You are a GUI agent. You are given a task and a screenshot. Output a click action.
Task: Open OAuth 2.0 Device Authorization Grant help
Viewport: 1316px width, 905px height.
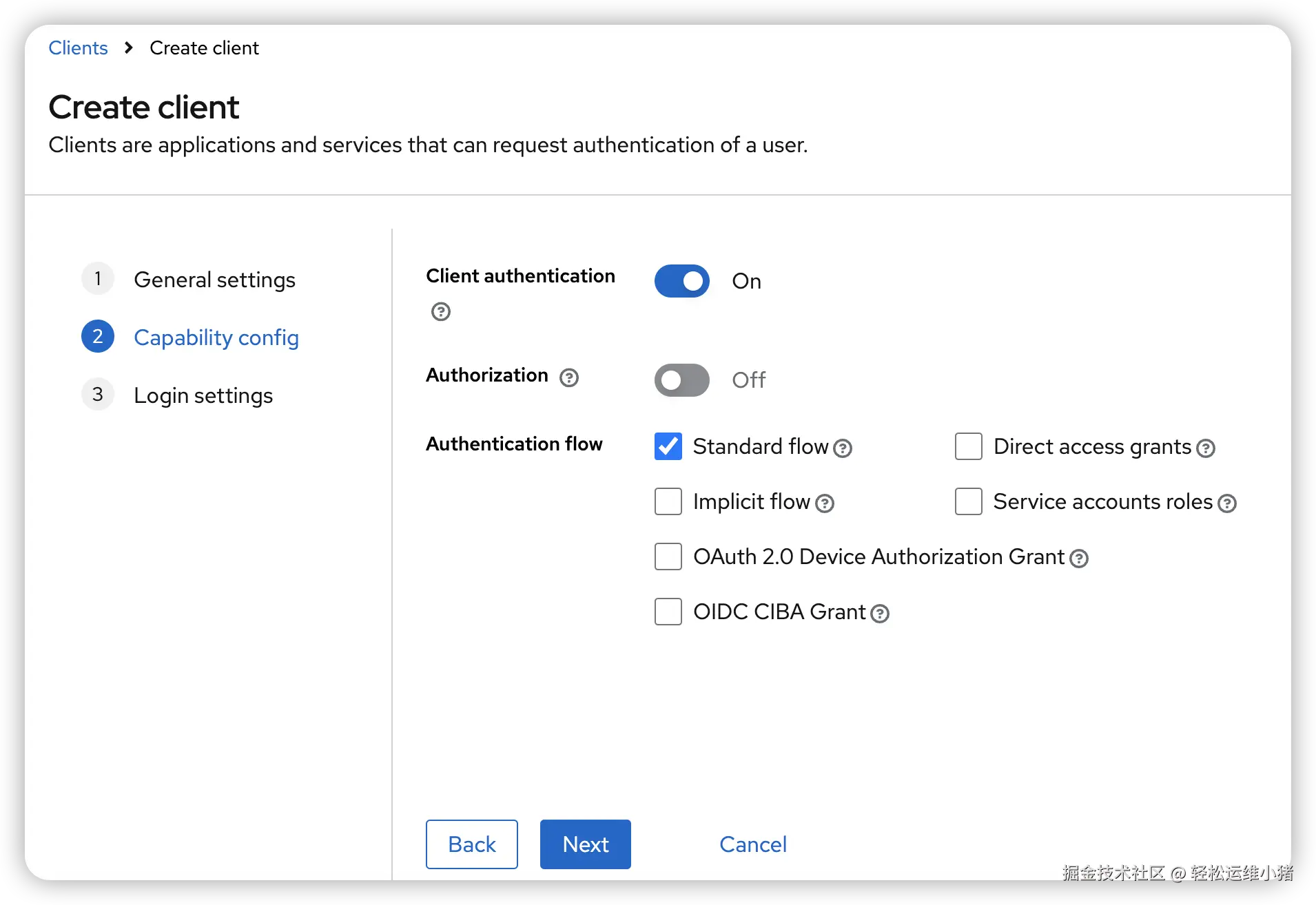point(1078,559)
